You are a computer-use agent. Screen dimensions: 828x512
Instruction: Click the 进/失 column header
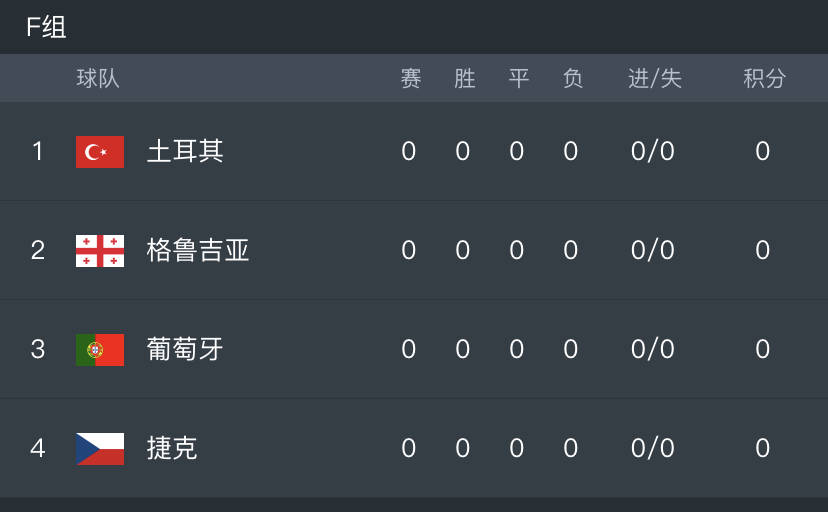pos(655,78)
